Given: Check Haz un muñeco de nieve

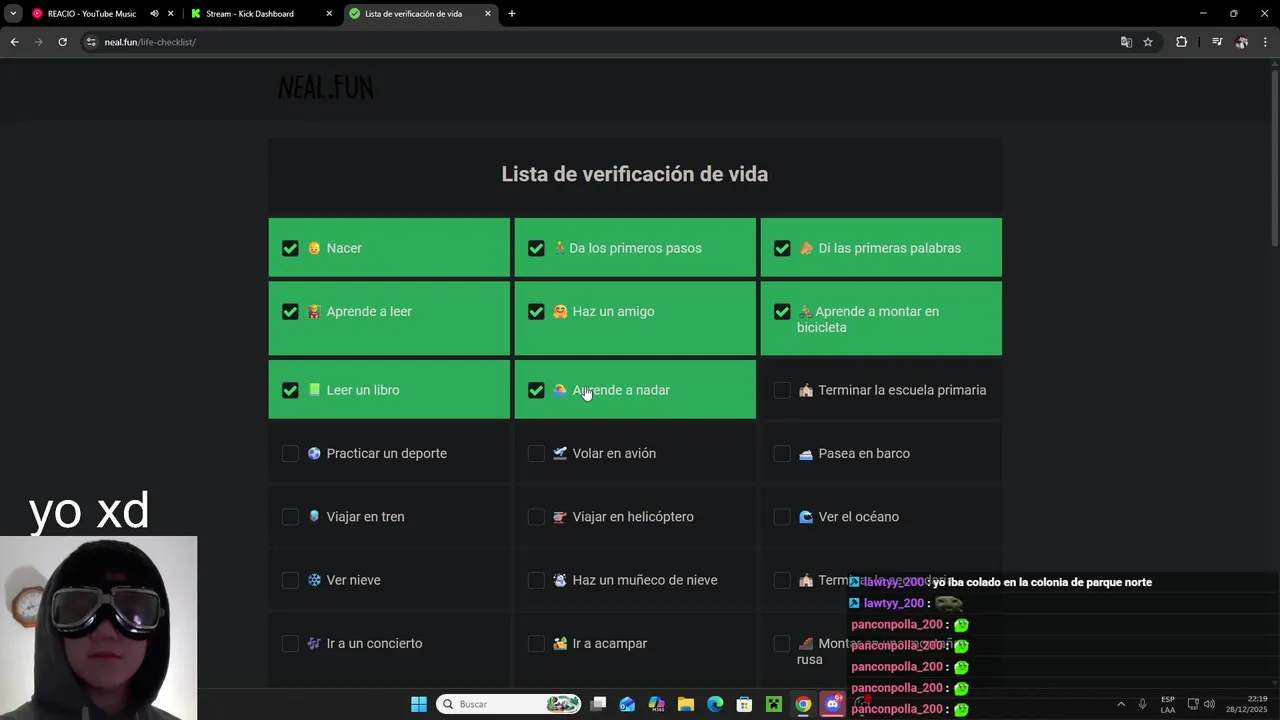Looking at the screenshot, I should [x=536, y=580].
